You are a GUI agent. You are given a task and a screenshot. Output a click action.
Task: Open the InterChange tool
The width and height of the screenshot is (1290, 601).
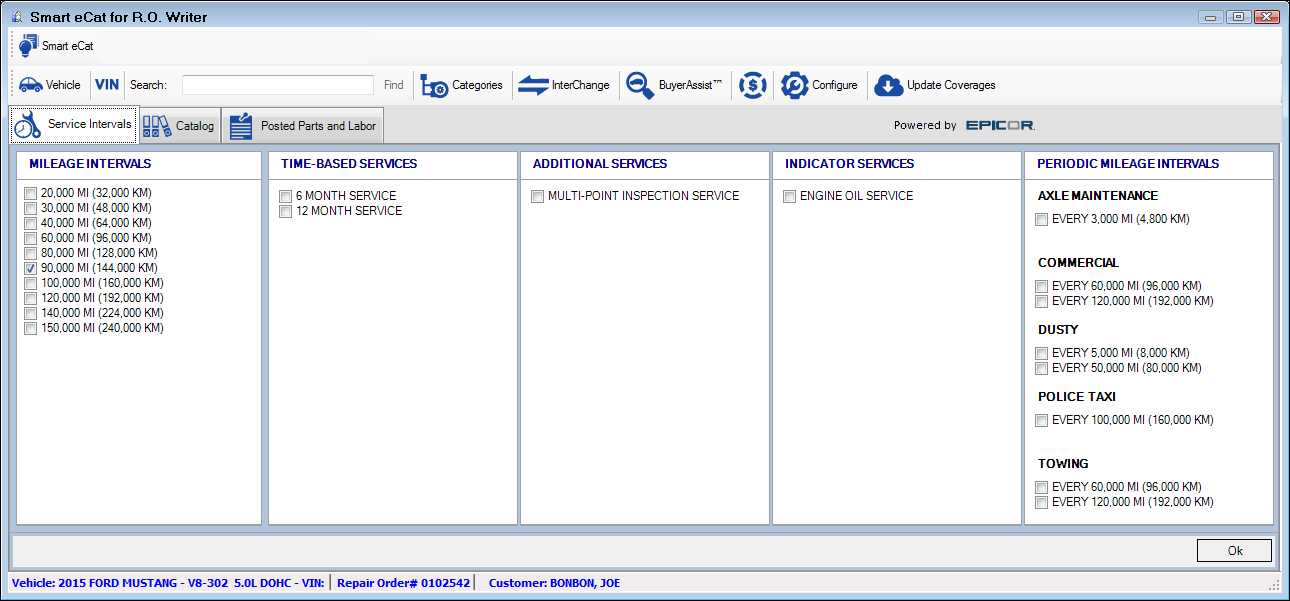pos(565,85)
